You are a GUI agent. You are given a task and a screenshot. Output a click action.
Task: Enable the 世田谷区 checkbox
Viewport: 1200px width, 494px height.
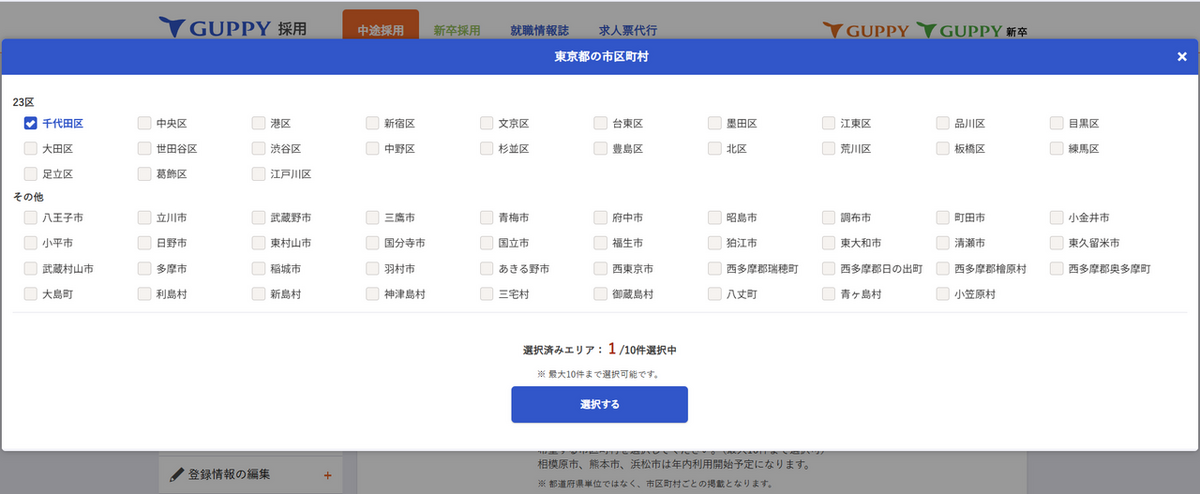[x=145, y=149]
